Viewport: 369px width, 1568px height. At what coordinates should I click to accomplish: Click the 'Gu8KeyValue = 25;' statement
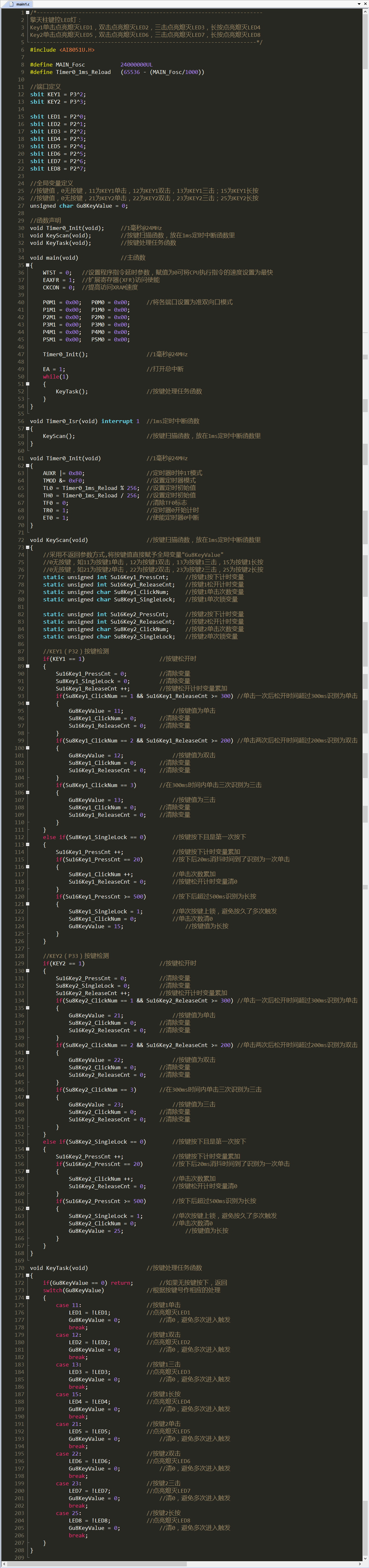(x=96, y=1231)
